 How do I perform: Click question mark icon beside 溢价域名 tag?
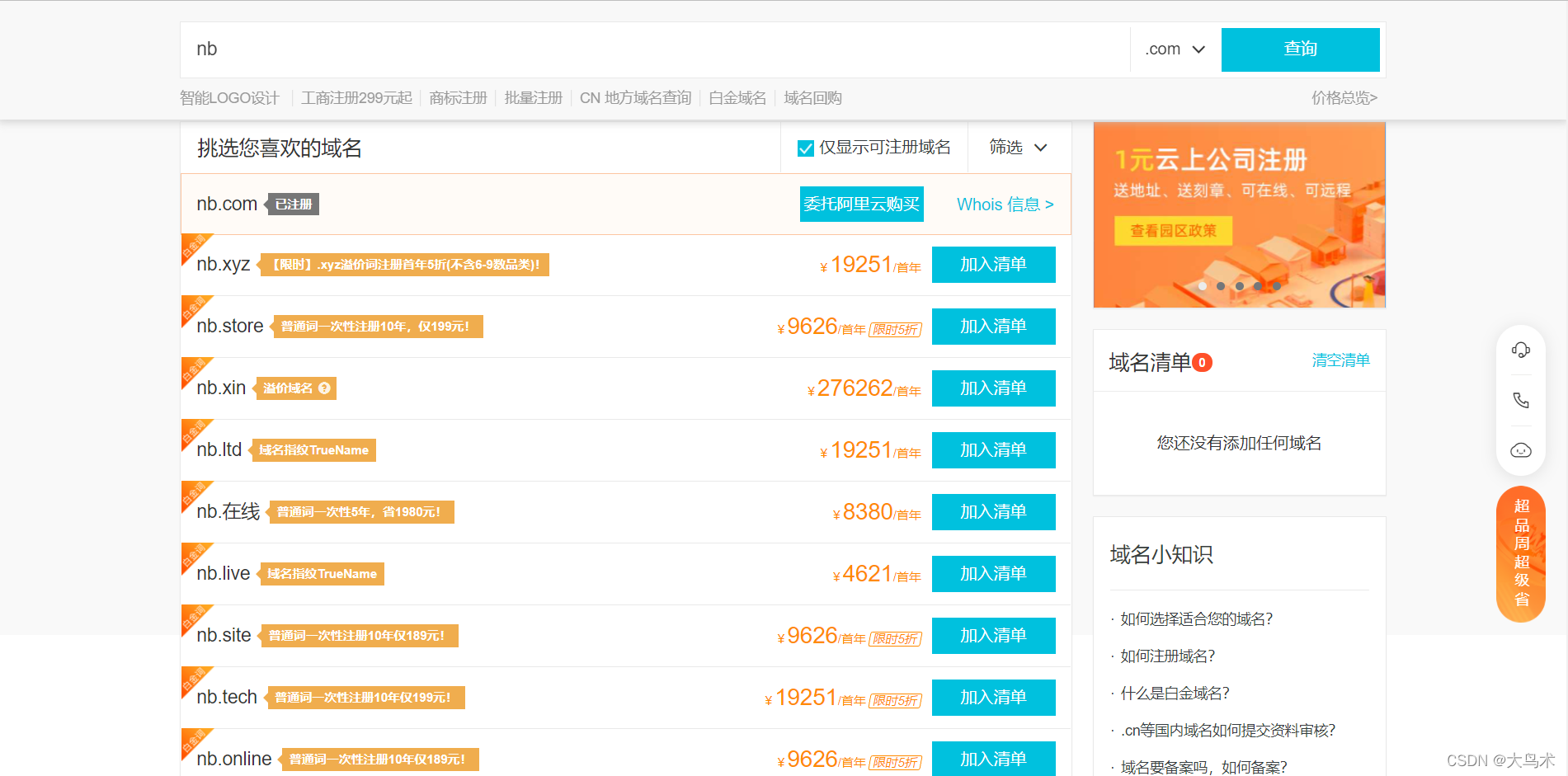point(324,388)
